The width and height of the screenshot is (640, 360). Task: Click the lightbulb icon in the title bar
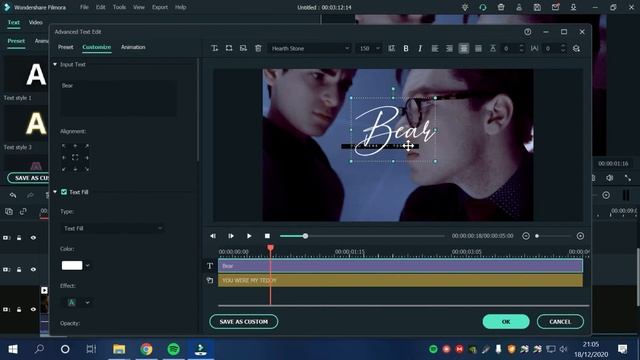465,7
